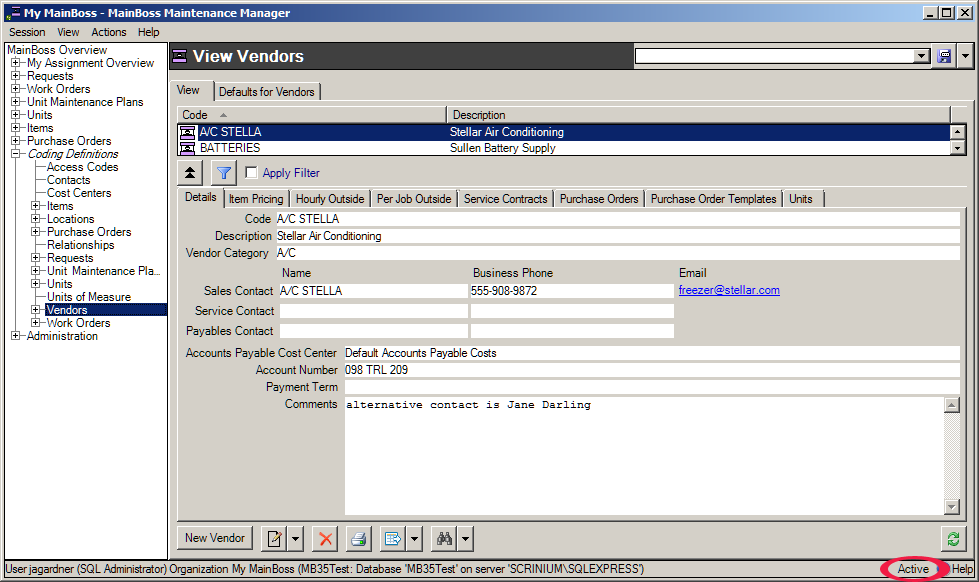Open the Session menu
979x582 pixels.
click(27, 32)
